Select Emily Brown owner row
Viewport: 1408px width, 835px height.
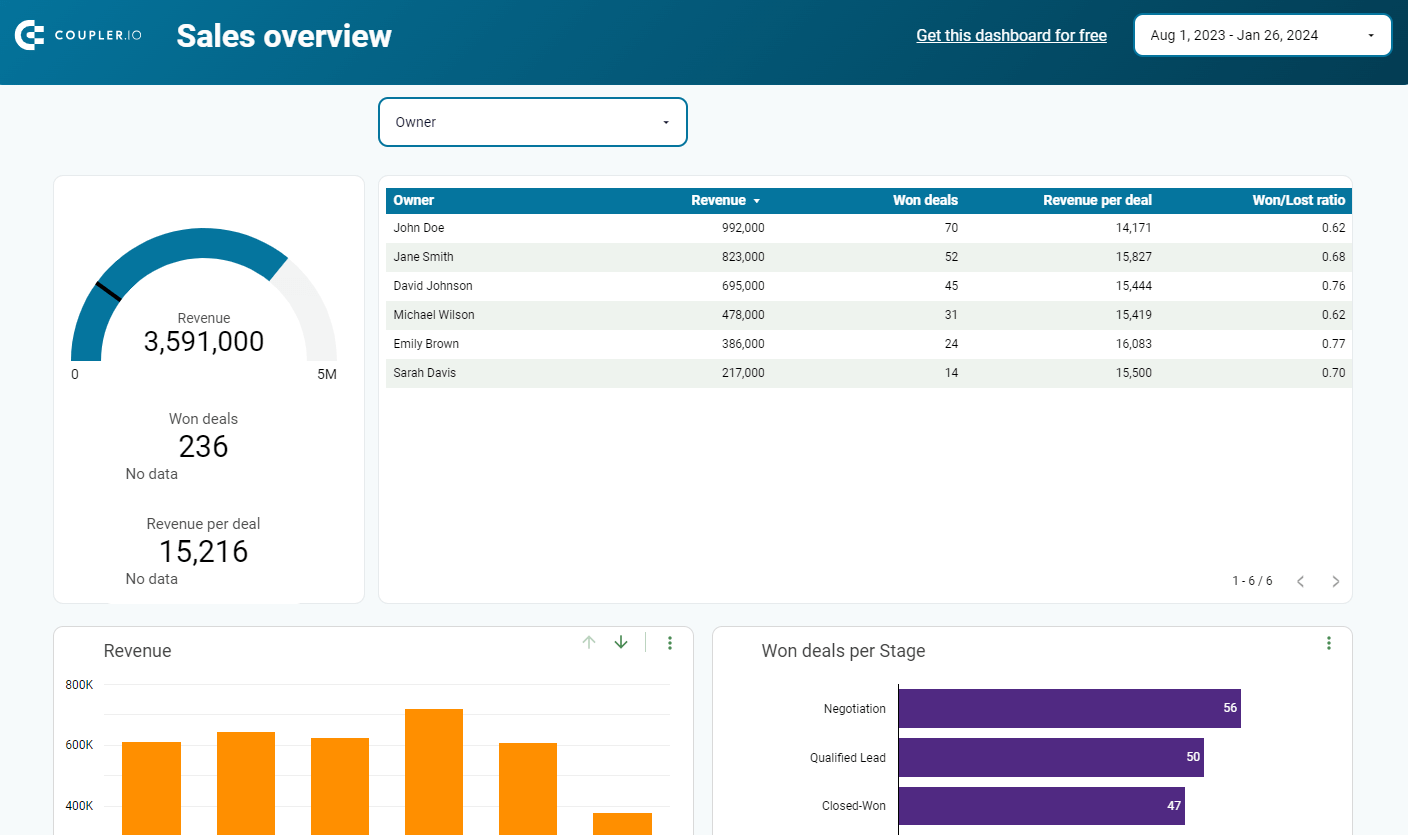(x=868, y=344)
